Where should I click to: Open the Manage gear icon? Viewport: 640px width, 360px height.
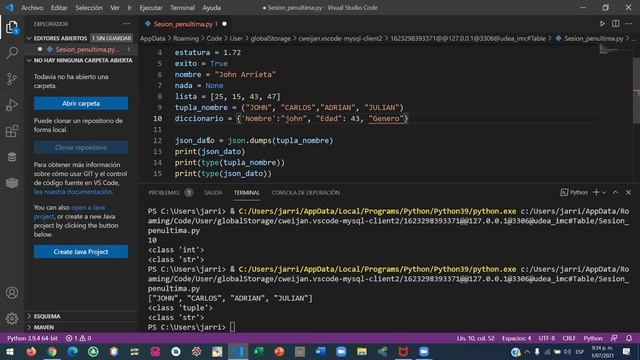point(12,318)
